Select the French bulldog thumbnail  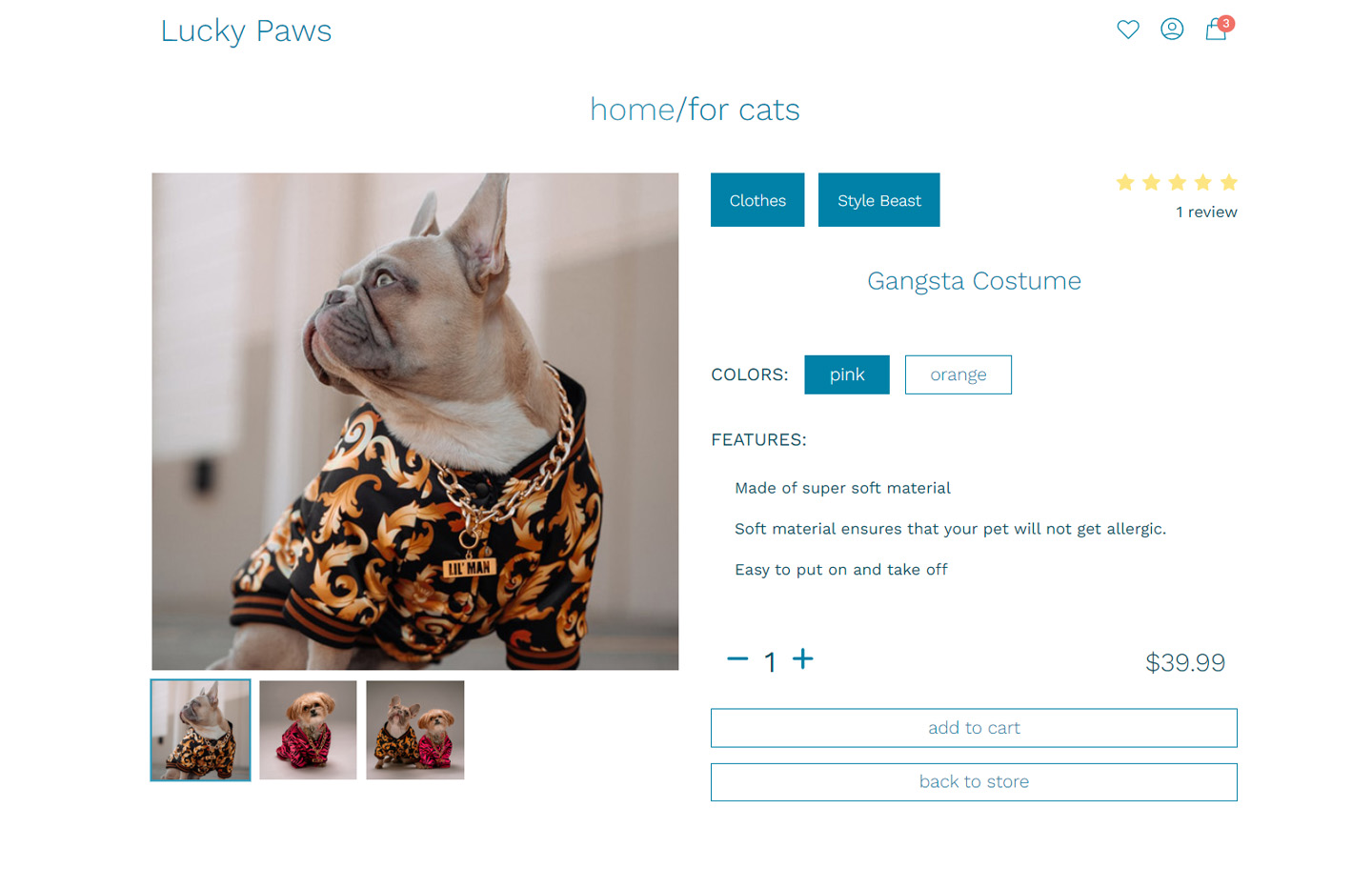point(201,730)
